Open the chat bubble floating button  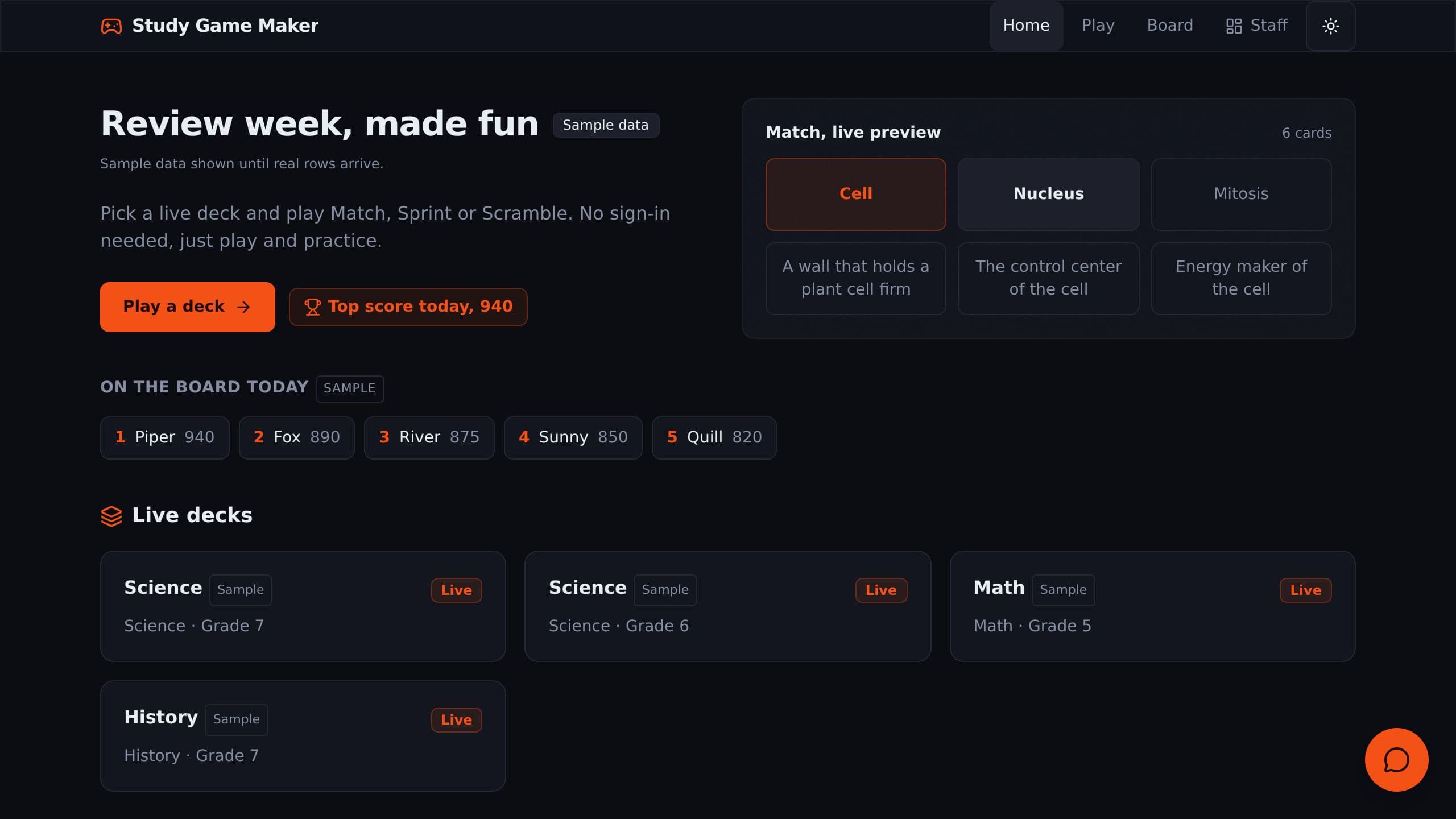point(1396,760)
